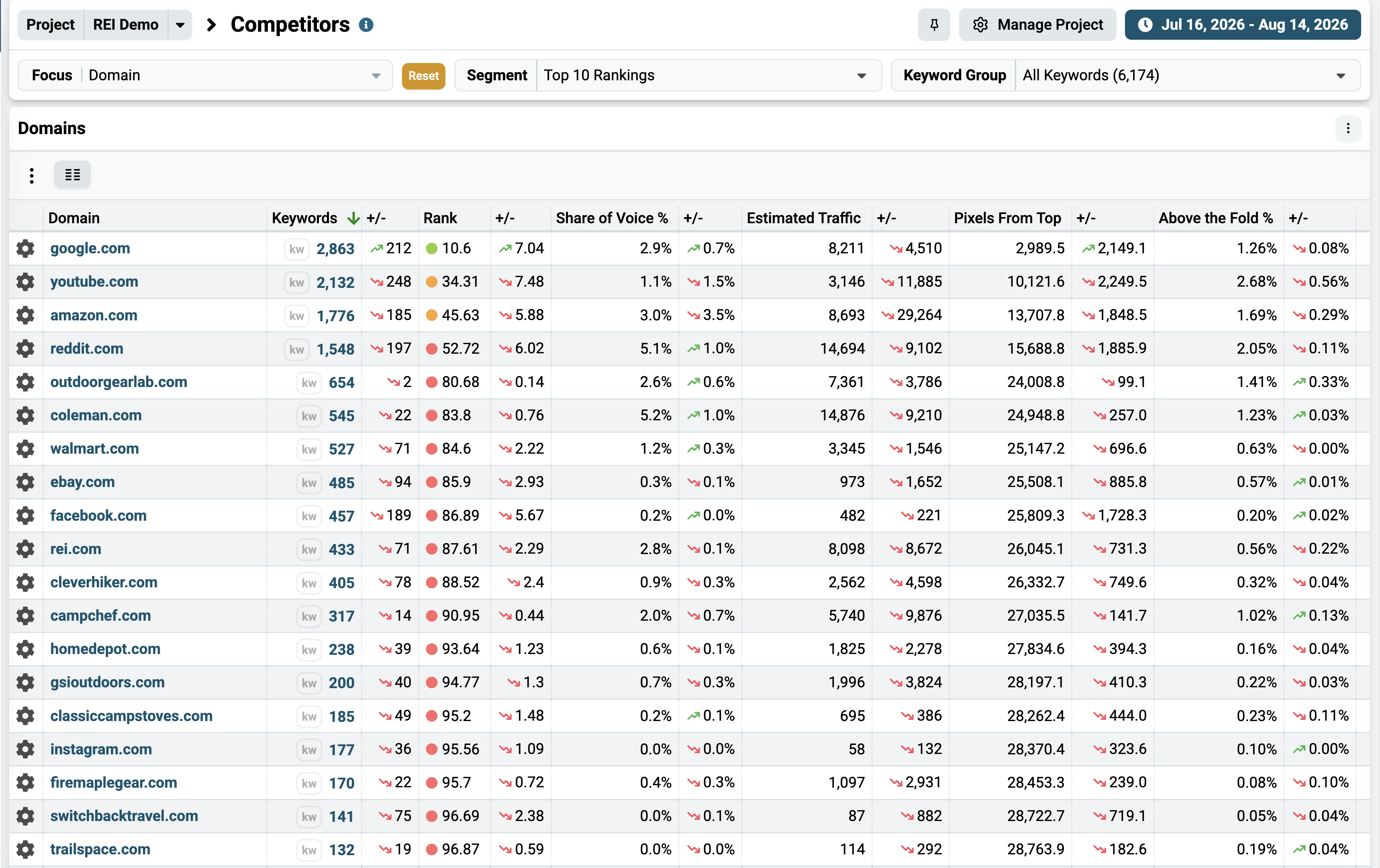This screenshot has height=868, width=1380.
Task: Open gear settings for coleman.com row
Action: point(25,416)
